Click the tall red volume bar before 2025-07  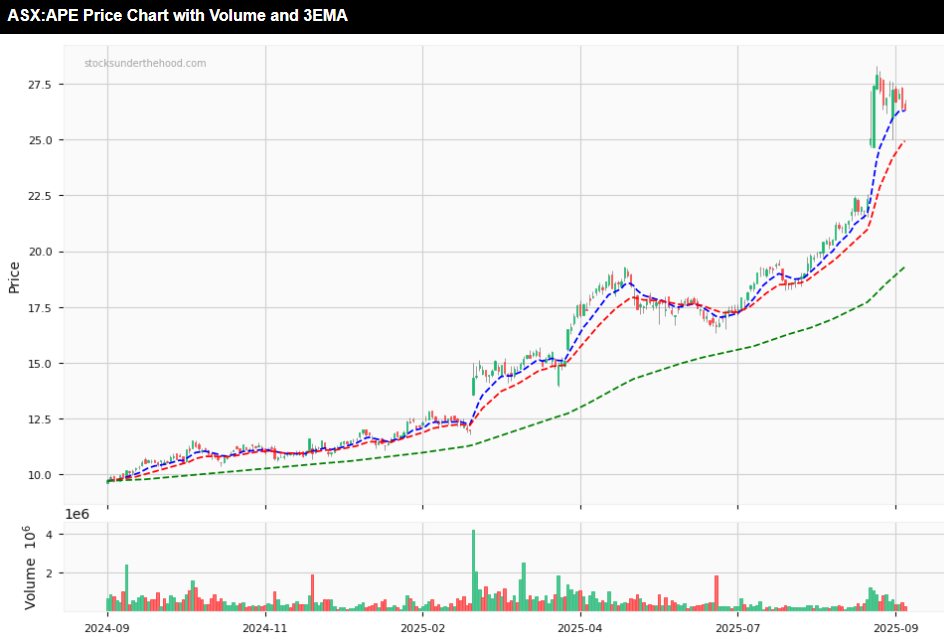[717, 593]
